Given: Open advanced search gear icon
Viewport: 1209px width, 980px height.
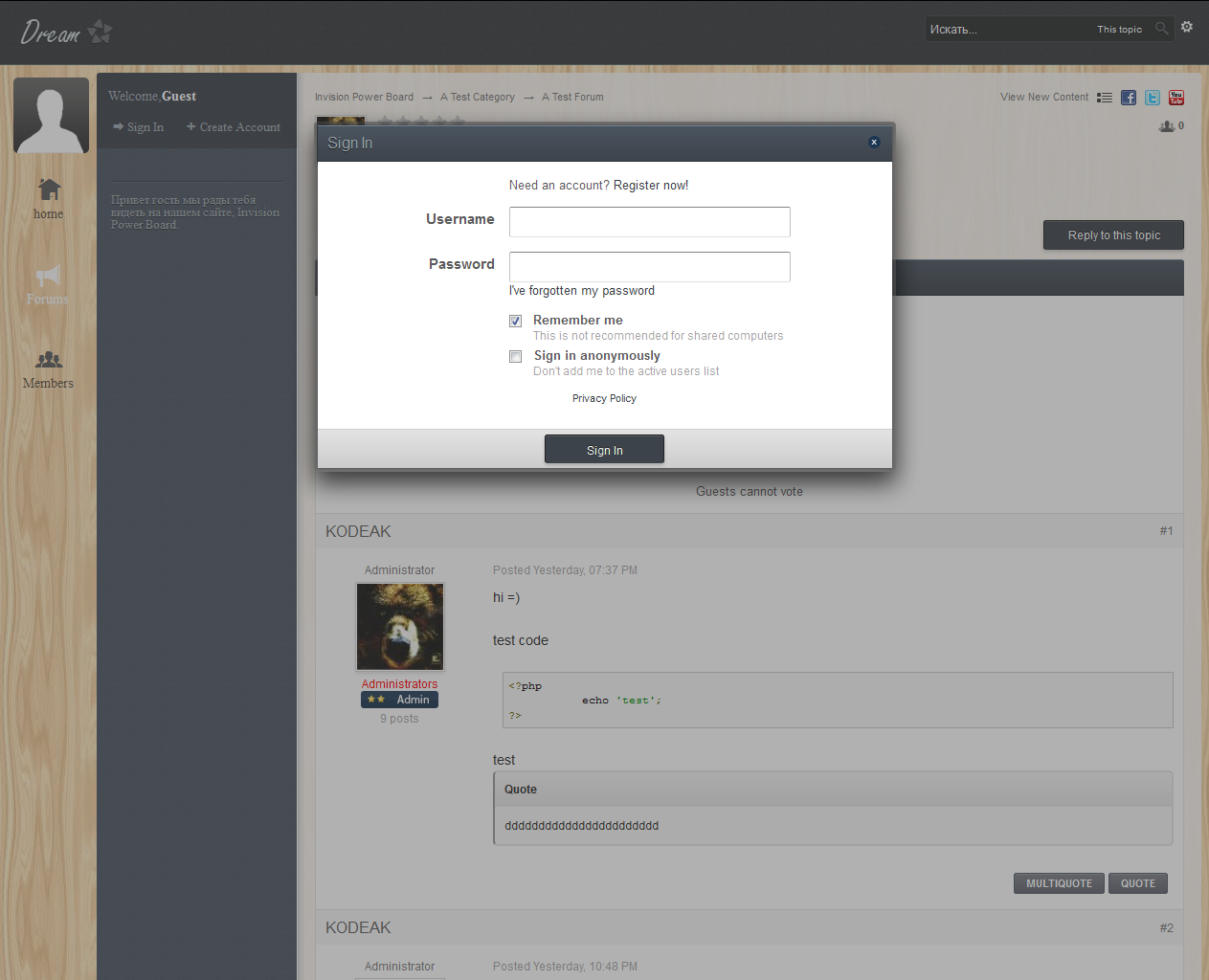Looking at the screenshot, I should [1187, 28].
